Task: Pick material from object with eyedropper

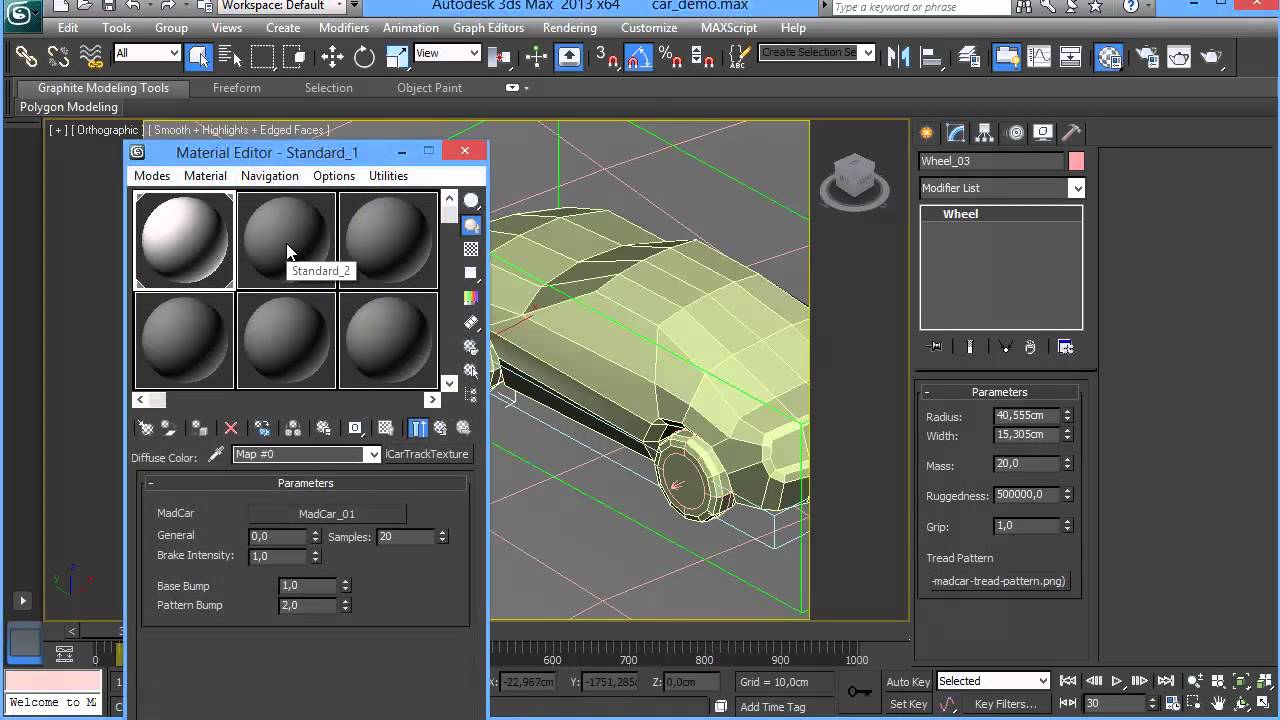Action: 215,455
